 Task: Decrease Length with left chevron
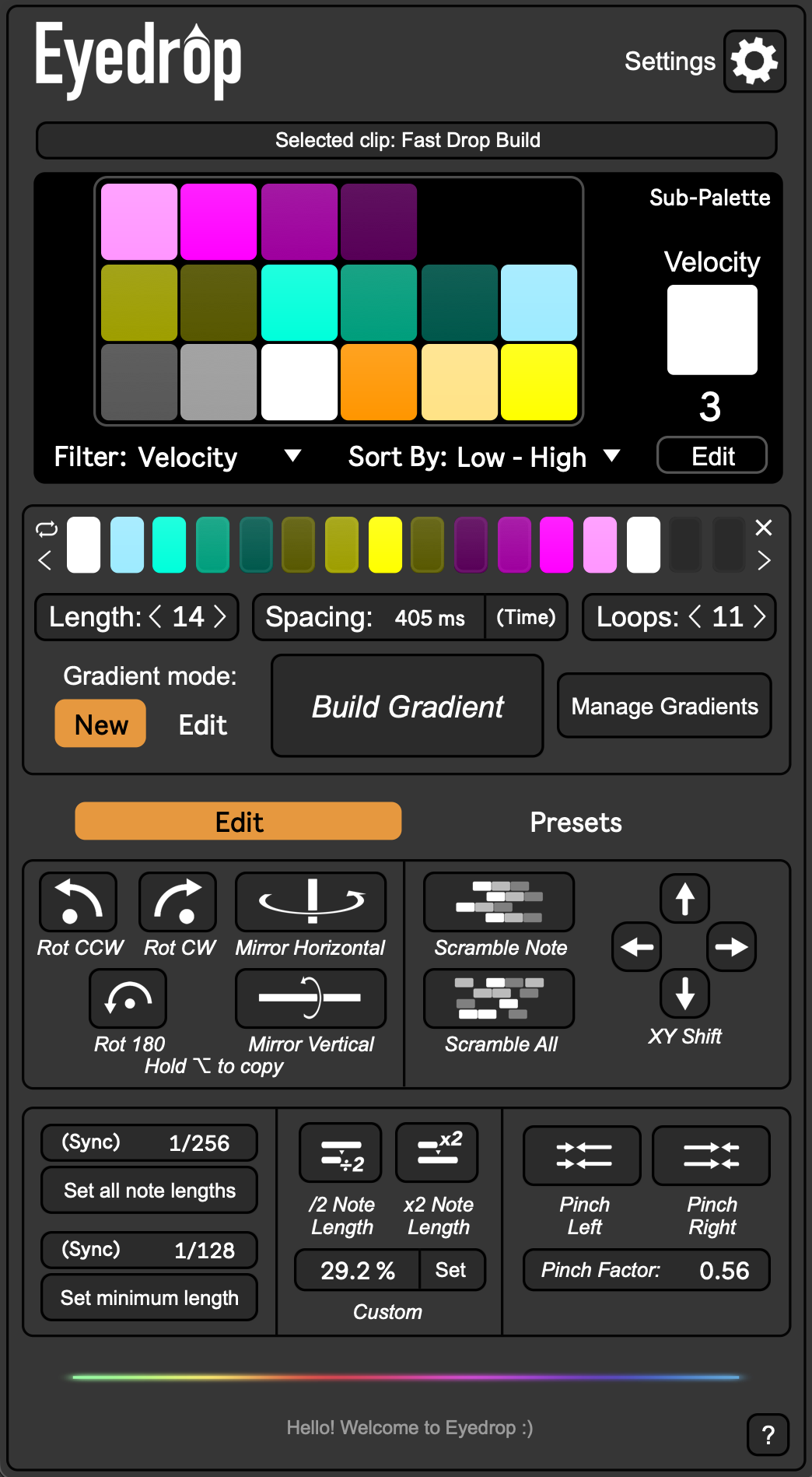click(155, 617)
